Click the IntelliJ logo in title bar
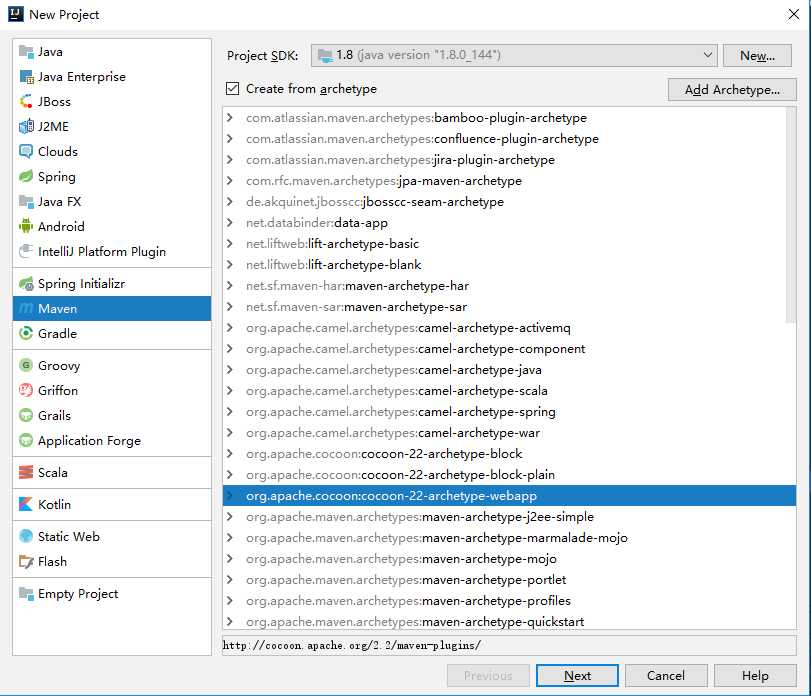The width and height of the screenshot is (811, 696). pyautogui.click(x=16, y=14)
